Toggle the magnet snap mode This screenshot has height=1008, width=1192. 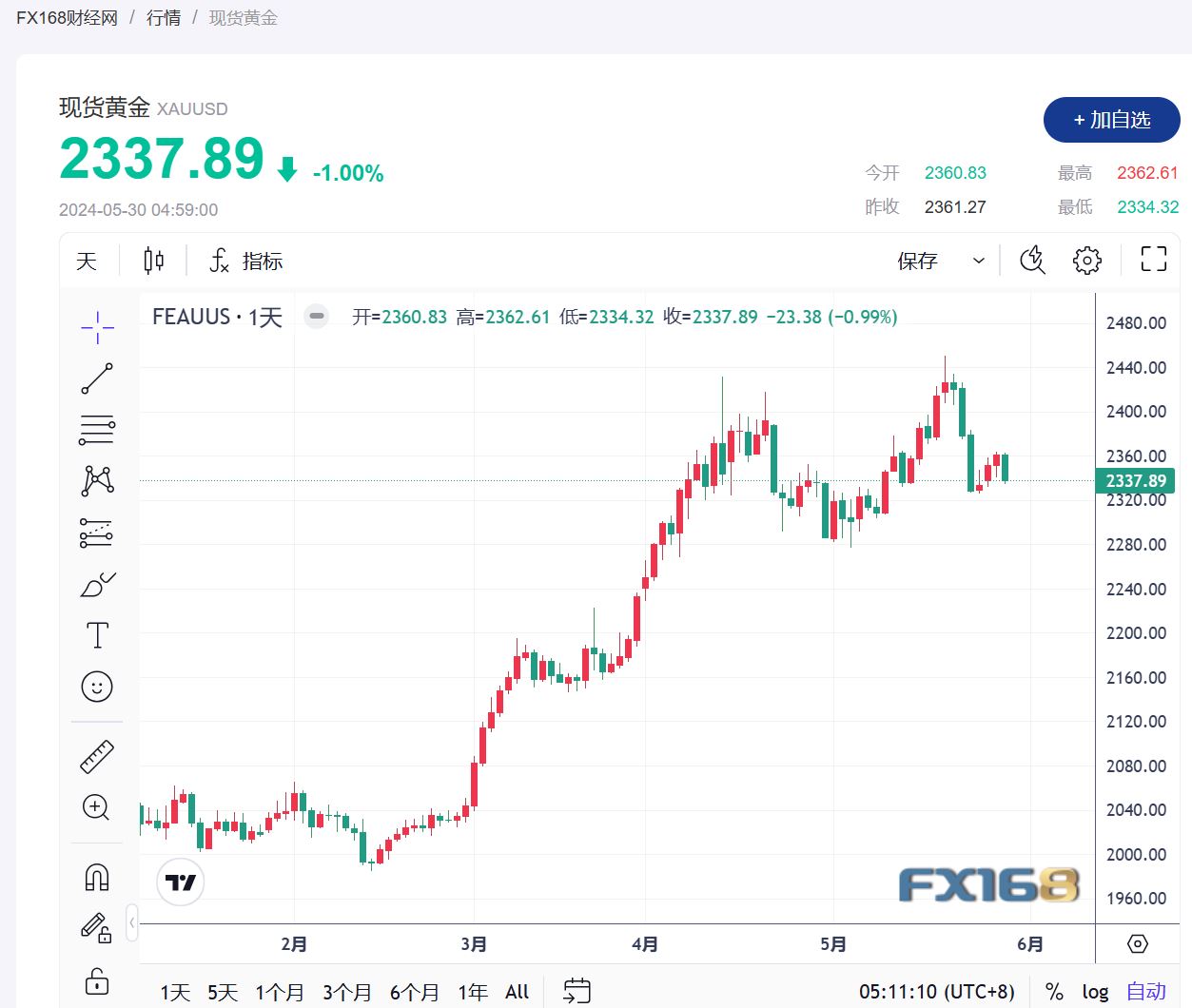[97, 877]
